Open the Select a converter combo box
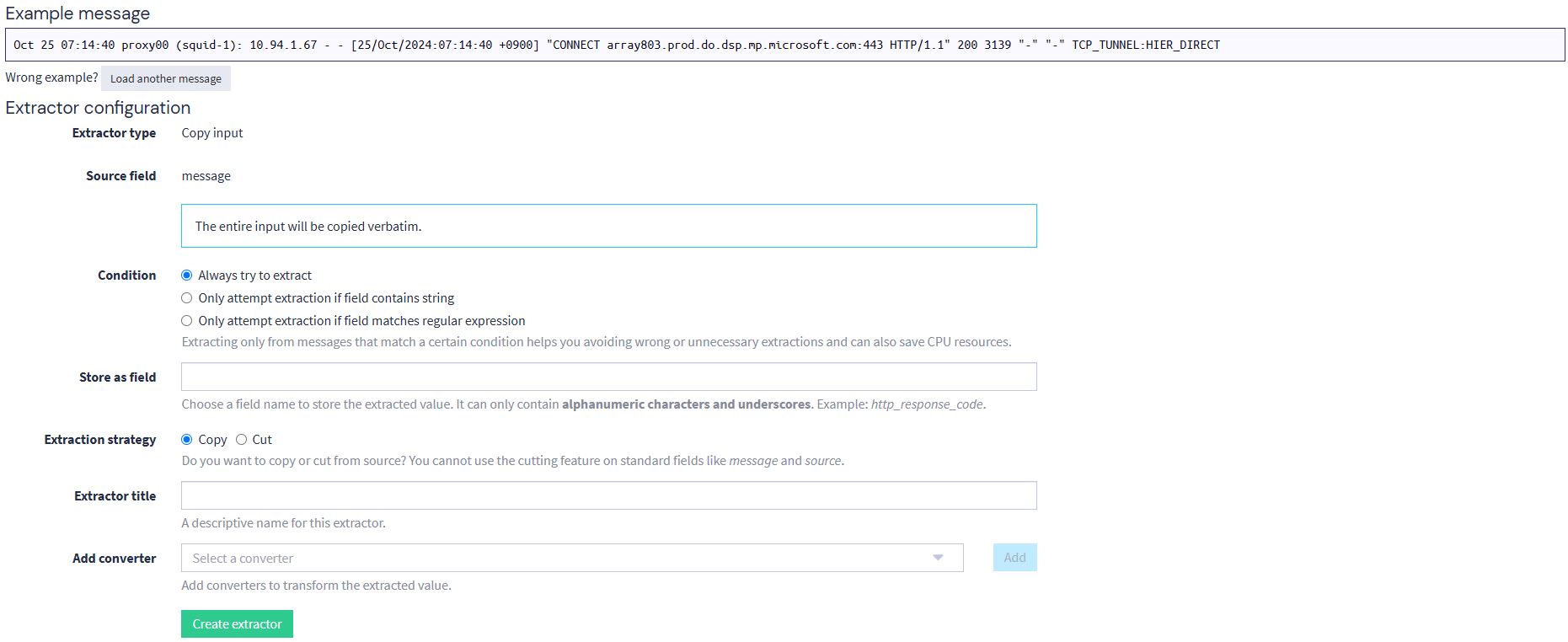 click(x=556, y=558)
